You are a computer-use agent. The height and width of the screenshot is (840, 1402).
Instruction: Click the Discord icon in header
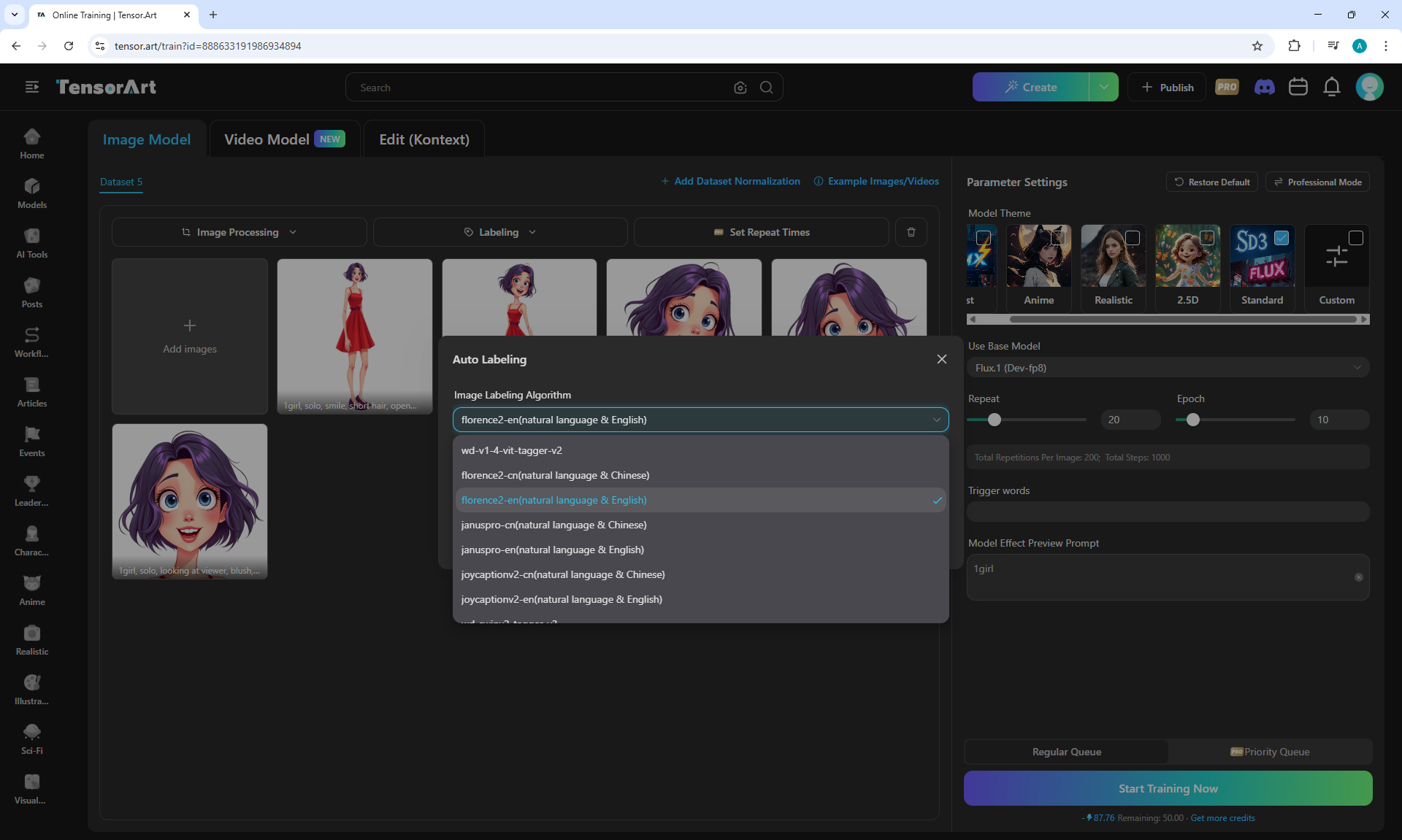coord(1264,88)
